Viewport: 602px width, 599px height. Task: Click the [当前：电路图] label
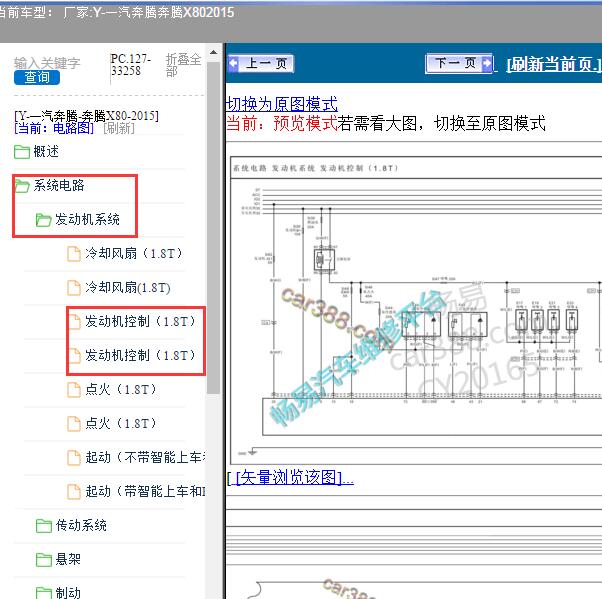[x=54, y=128]
